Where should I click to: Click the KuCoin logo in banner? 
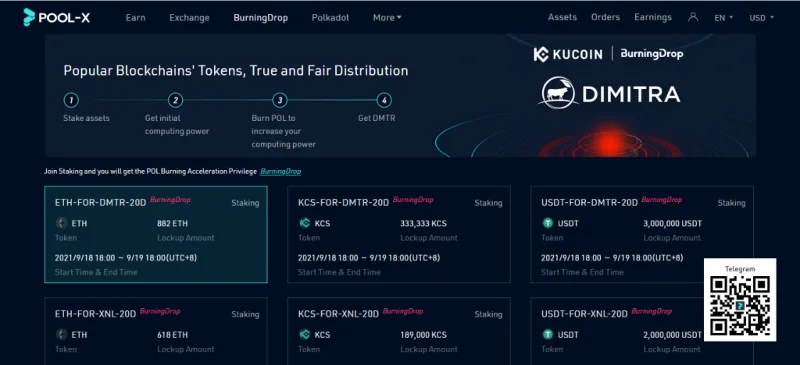[x=568, y=54]
